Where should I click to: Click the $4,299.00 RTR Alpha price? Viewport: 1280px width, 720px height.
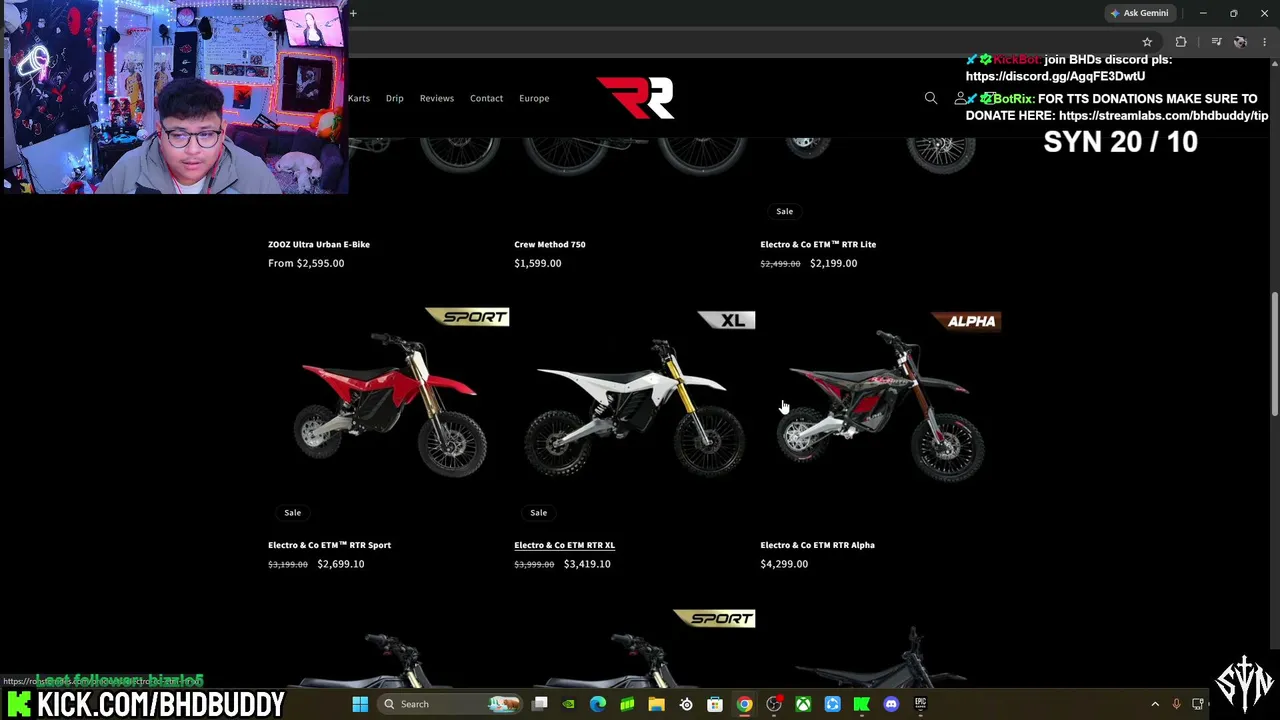tap(784, 564)
